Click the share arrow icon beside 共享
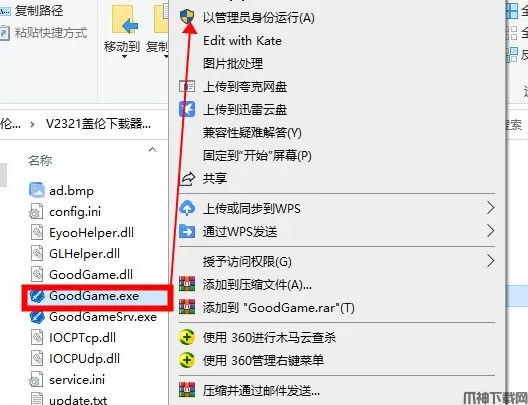Viewport: 528px width, 405px height. click(187, 178)
